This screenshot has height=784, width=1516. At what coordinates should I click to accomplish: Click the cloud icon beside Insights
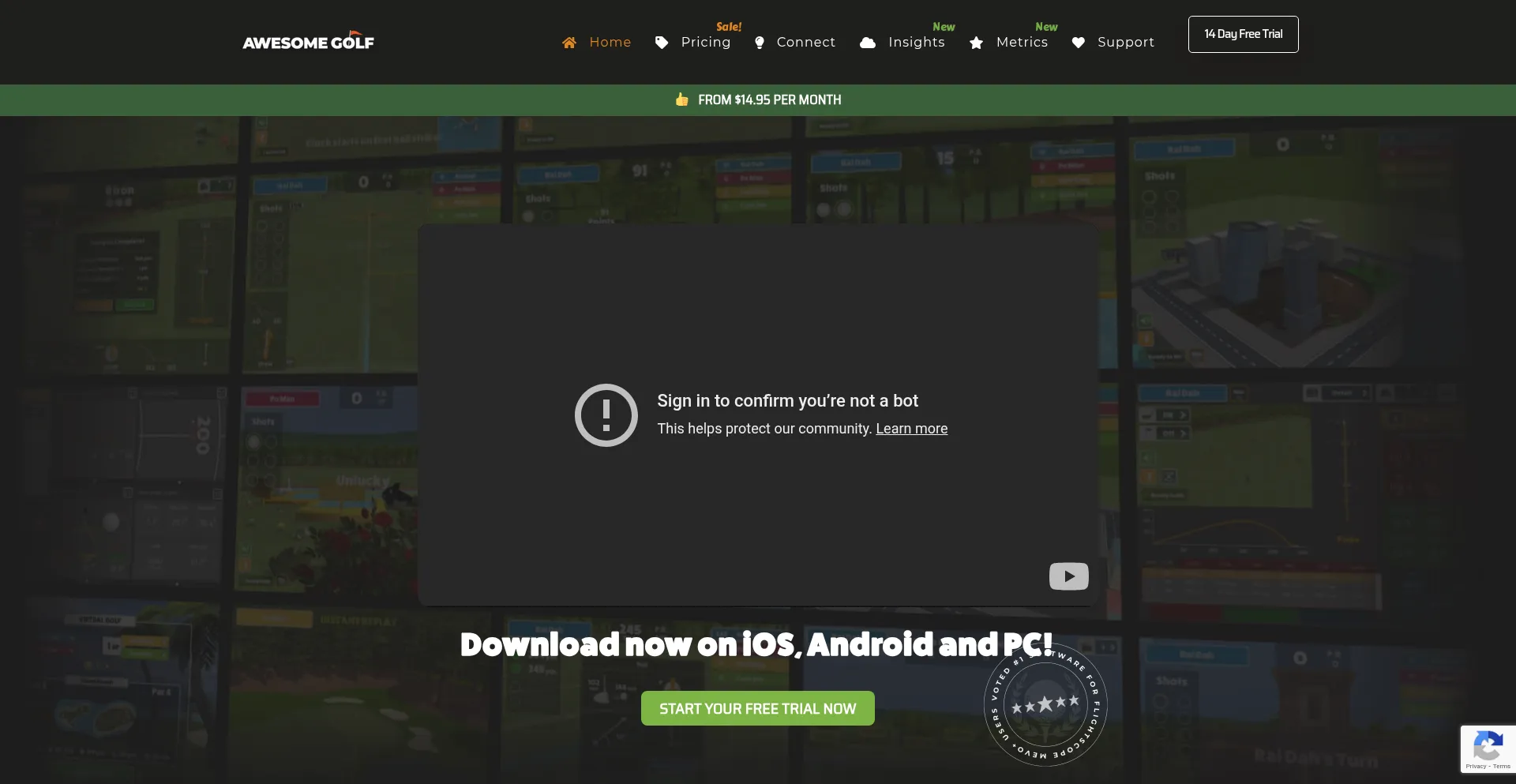click(x=868, y=43)
